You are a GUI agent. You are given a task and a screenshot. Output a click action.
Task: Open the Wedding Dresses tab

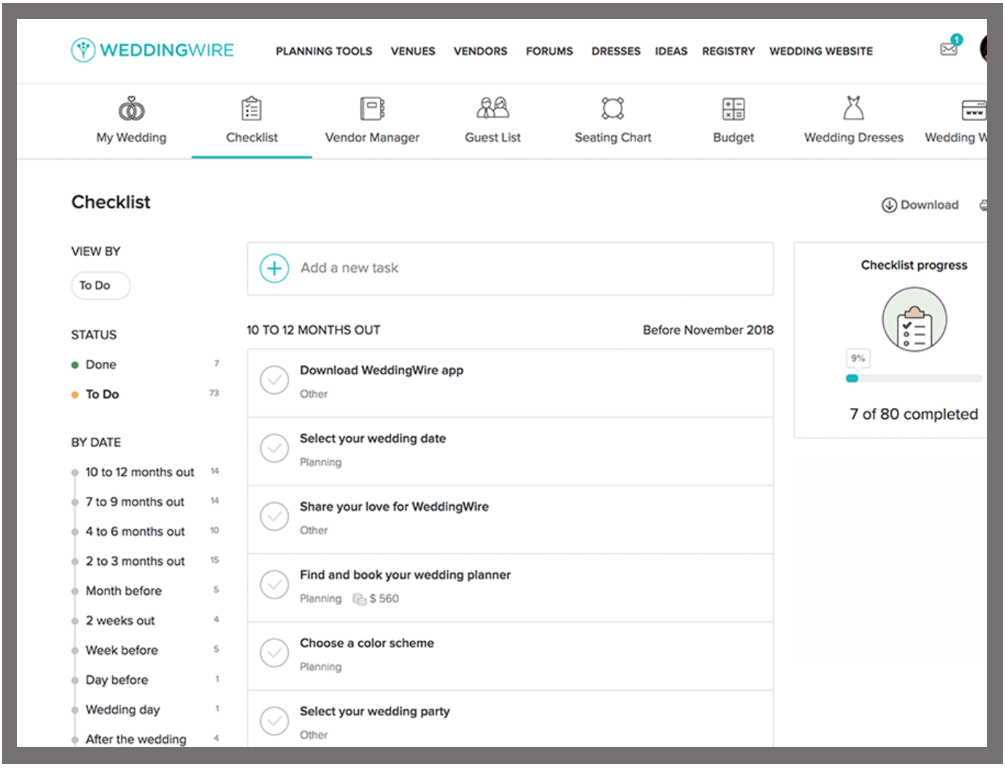coord(854,137)
